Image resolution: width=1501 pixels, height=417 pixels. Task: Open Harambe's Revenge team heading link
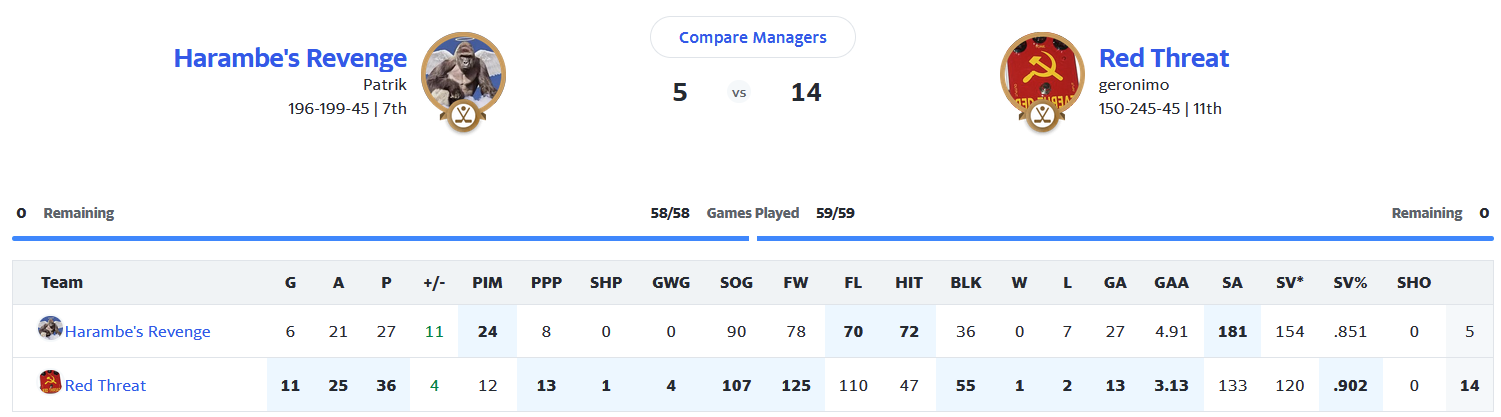pyautogui.click(x=290, y=58)
